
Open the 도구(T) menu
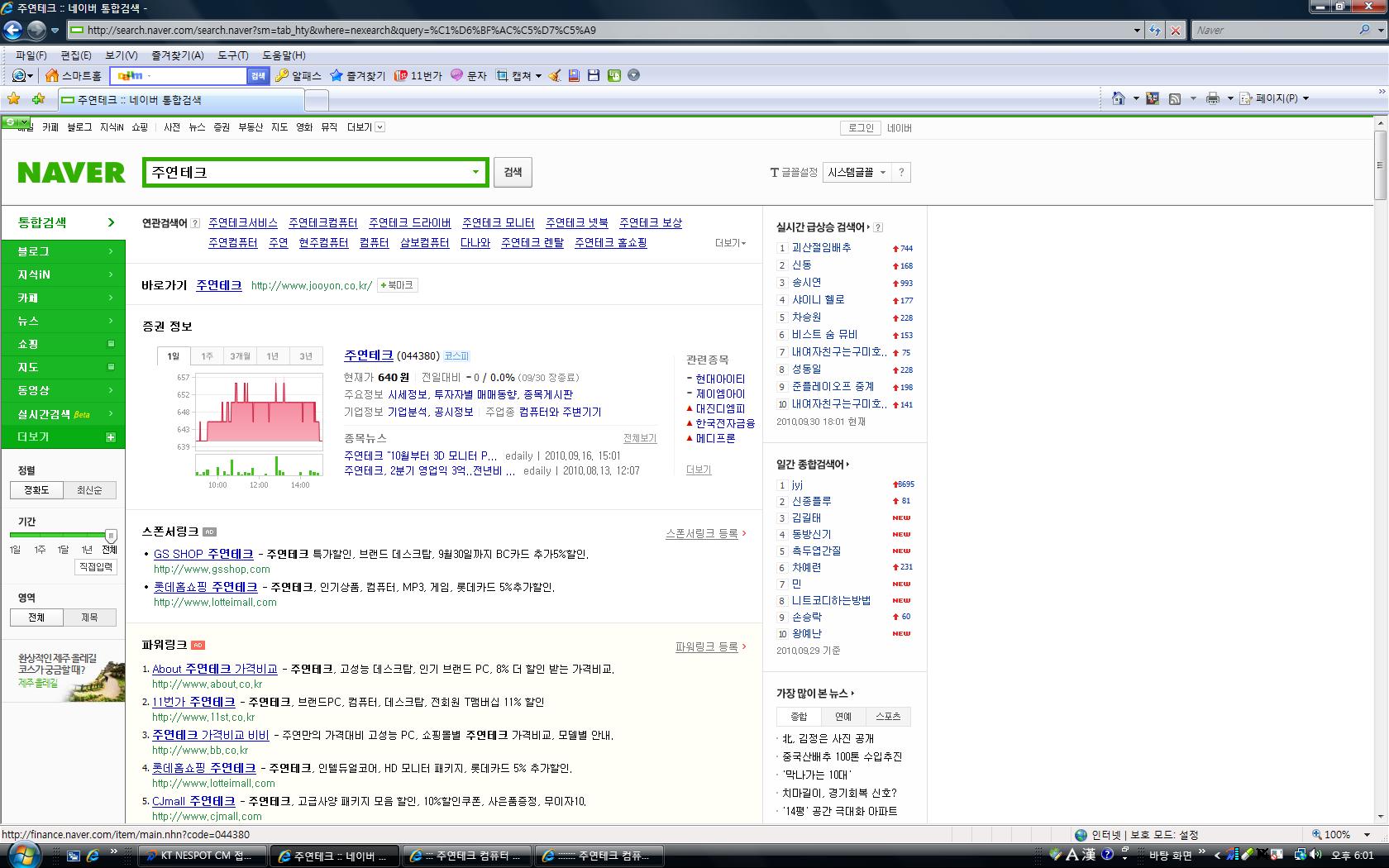[x=233, y=55]
